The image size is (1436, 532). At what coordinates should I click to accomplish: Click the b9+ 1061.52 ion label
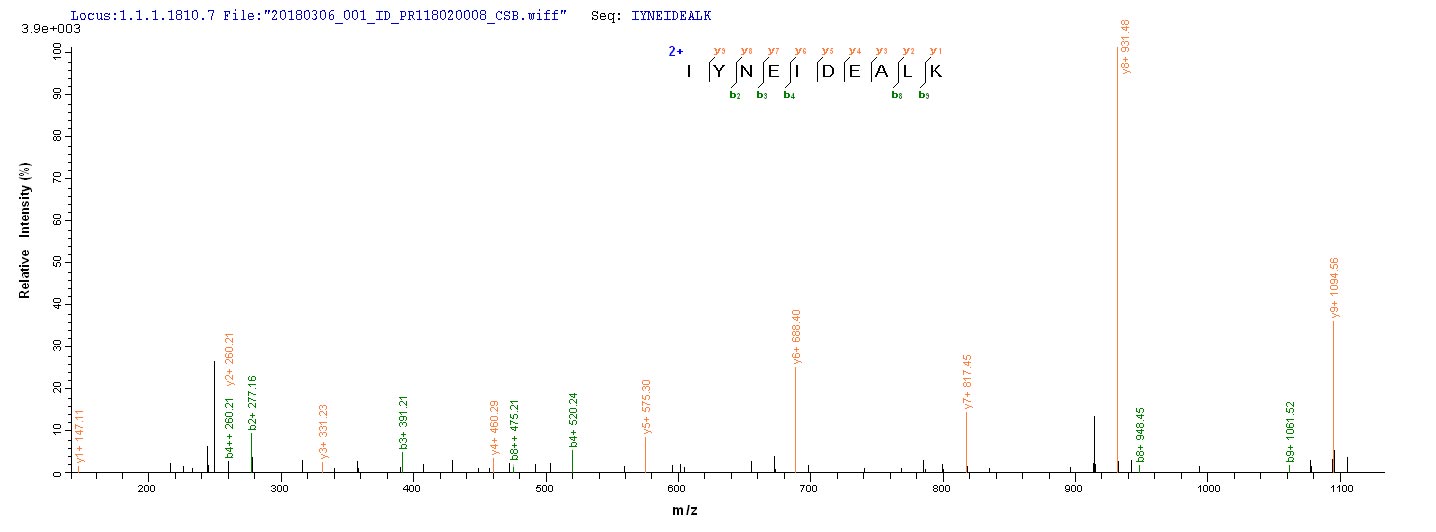click(x=1290, y=432)
